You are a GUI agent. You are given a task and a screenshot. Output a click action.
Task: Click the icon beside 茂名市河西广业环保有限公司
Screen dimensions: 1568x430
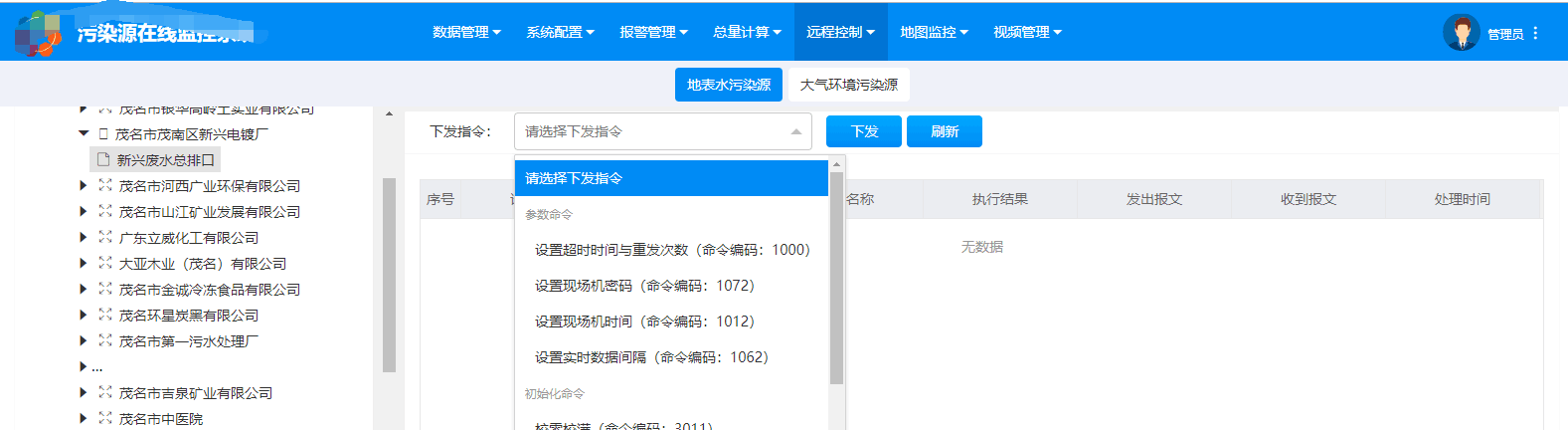[105, 185]
